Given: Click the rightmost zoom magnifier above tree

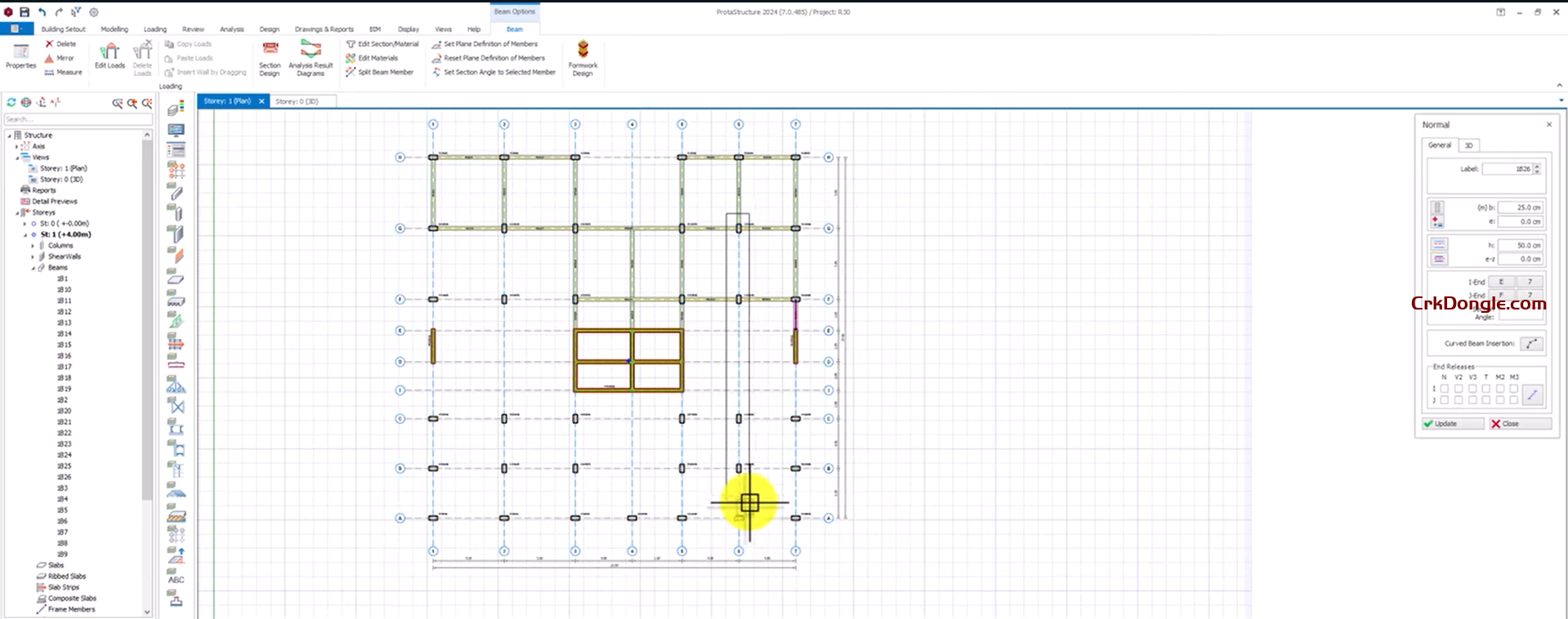Looking at the screenshot, I should [x=147, y=103].
